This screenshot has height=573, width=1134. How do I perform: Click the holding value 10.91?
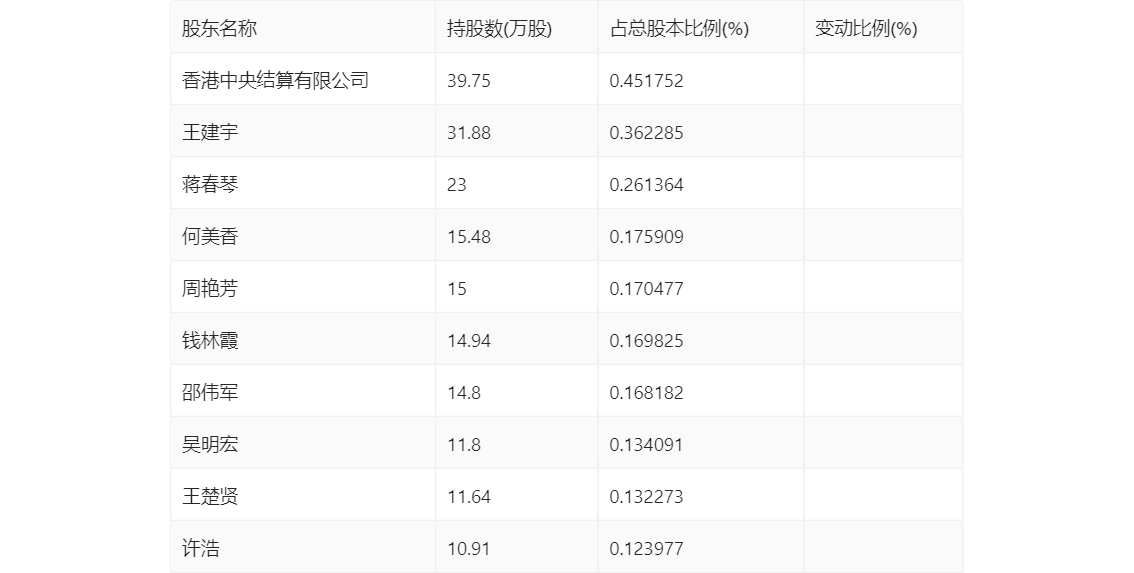tap(469, 550)
